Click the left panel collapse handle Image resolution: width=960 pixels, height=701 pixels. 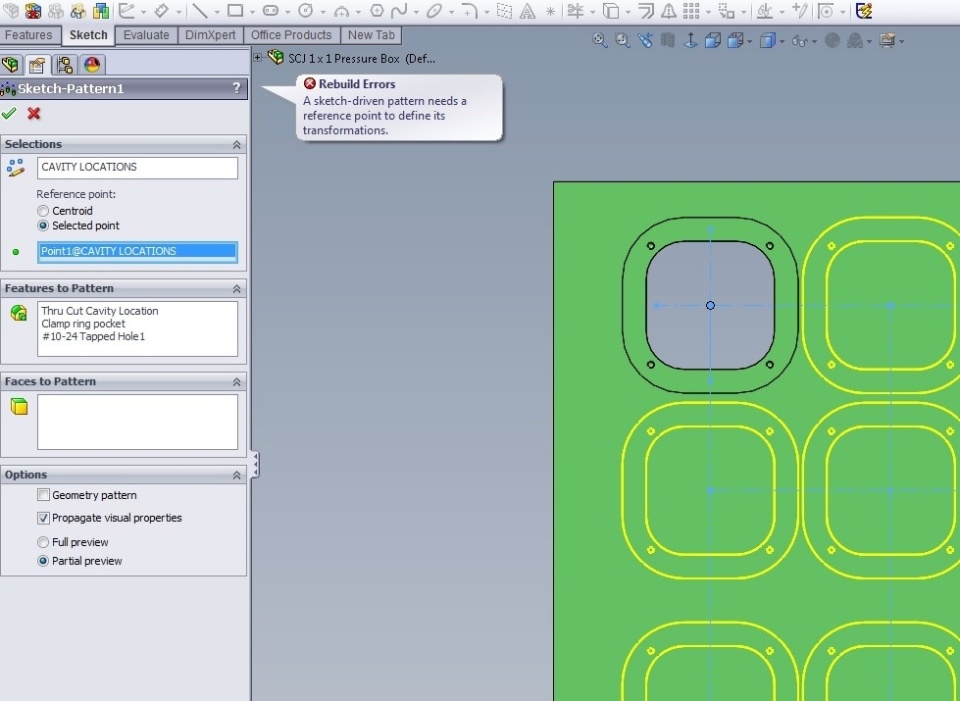pyautogui.click(x=255, y=464)
